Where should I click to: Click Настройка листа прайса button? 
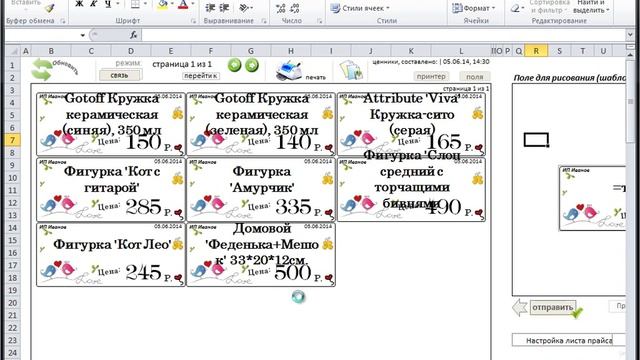point(569,340)
